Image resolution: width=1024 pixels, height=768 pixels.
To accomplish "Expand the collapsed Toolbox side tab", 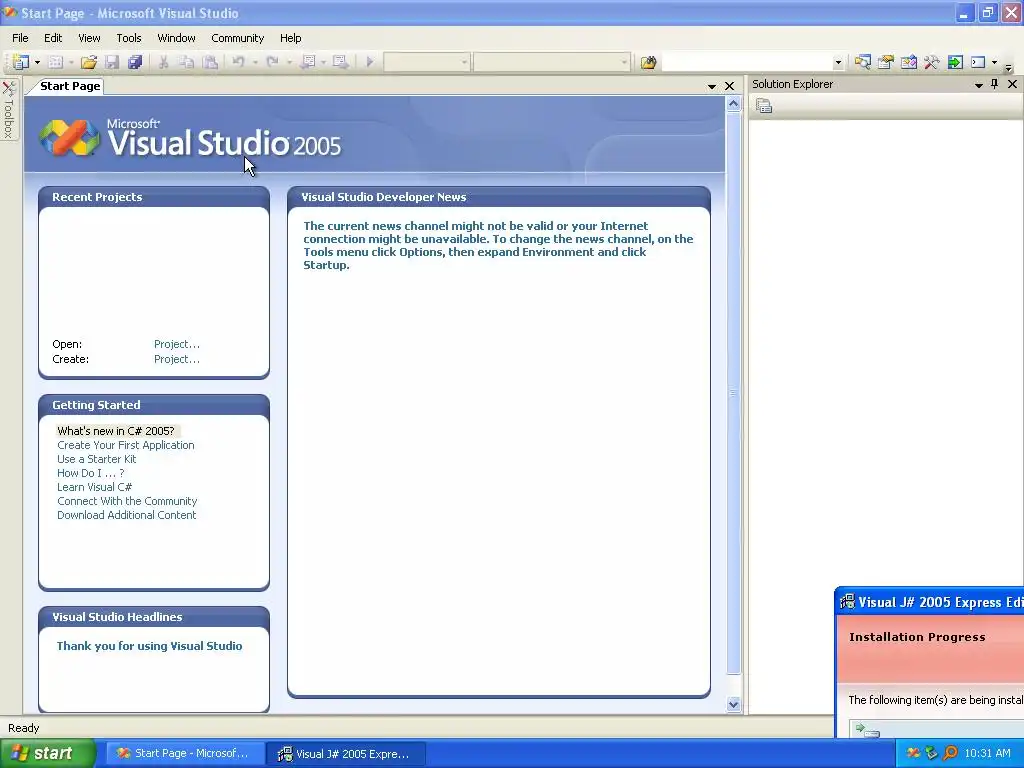I will (9, 109).
